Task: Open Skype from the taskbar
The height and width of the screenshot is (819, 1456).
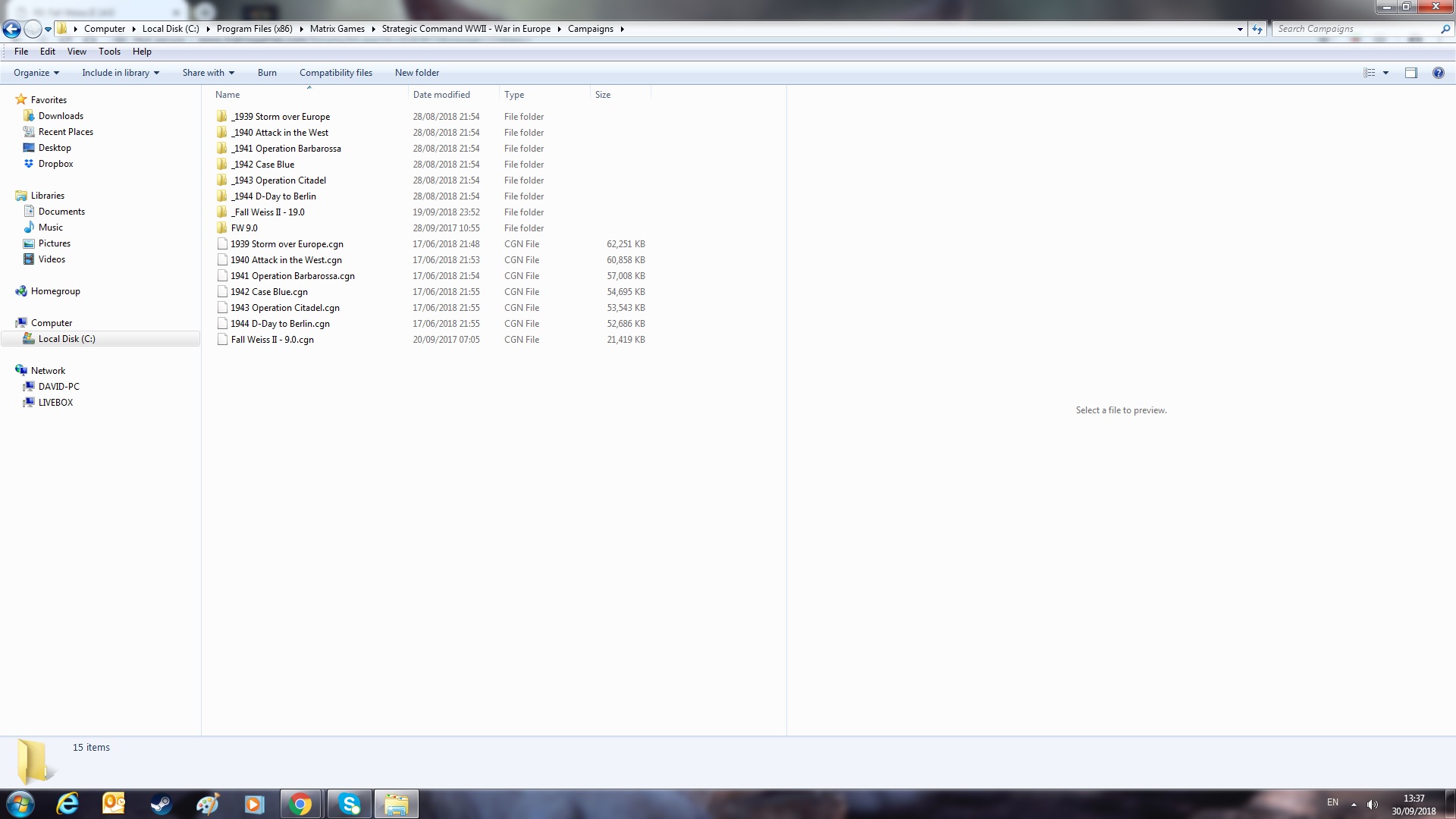Action: point(349,804)
